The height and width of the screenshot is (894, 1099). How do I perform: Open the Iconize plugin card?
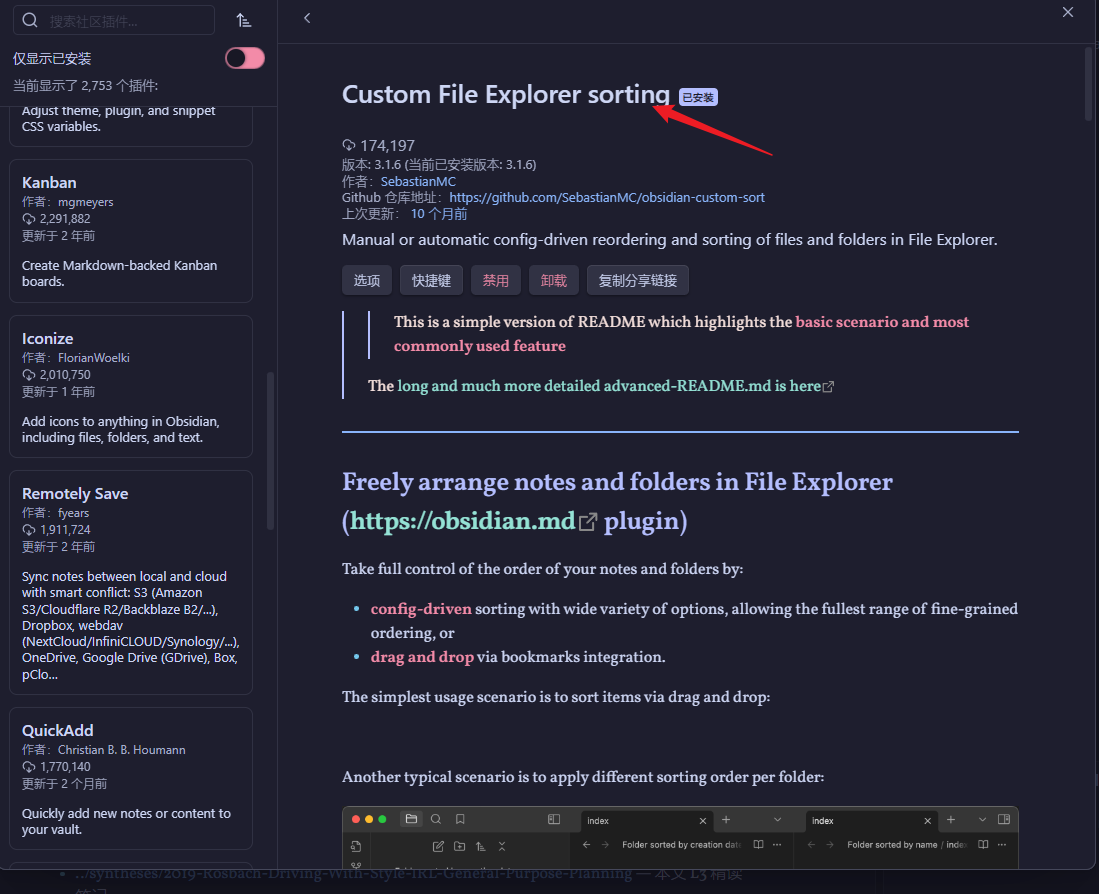tap(130, 387)
